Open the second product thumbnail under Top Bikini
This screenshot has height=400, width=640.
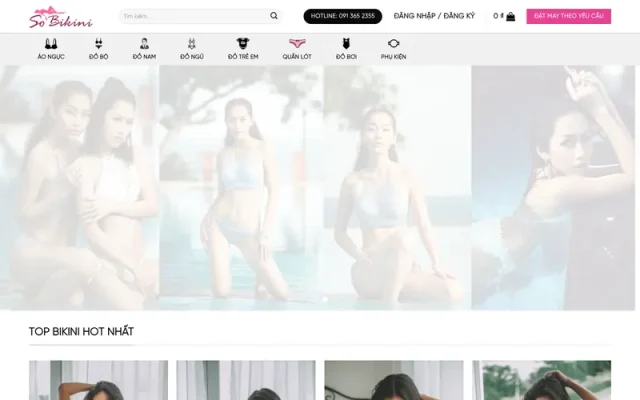coord(246,380)
